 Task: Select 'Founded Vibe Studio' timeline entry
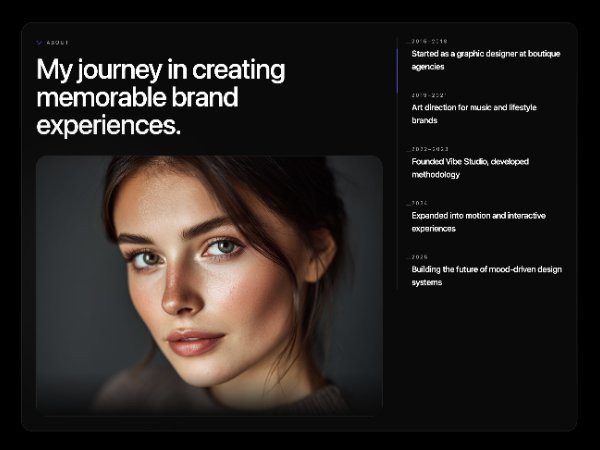470,168
